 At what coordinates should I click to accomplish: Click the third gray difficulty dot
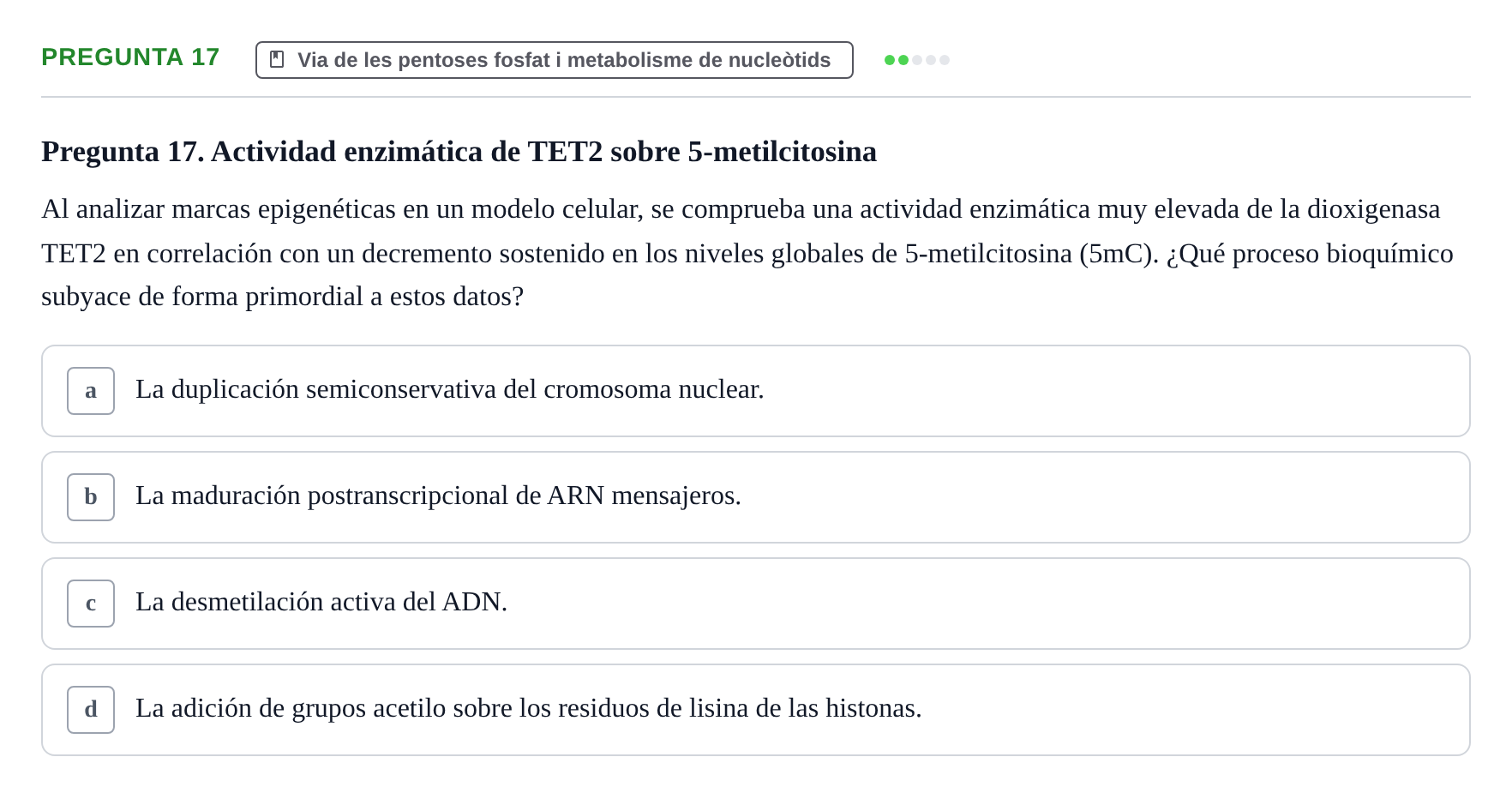click(x=917, y=60)
